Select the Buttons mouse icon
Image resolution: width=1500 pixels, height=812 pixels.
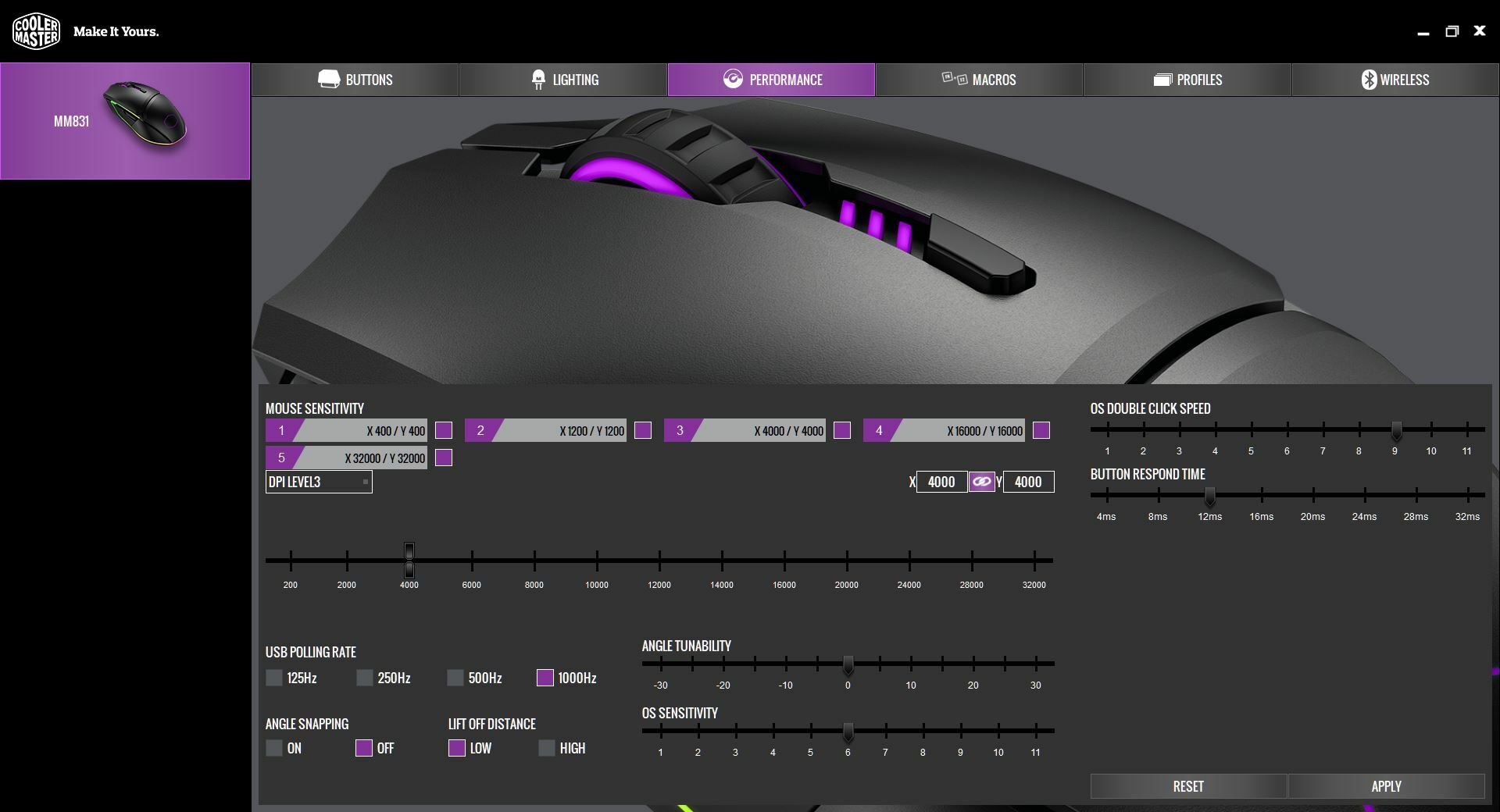click(x=330, y=79)
